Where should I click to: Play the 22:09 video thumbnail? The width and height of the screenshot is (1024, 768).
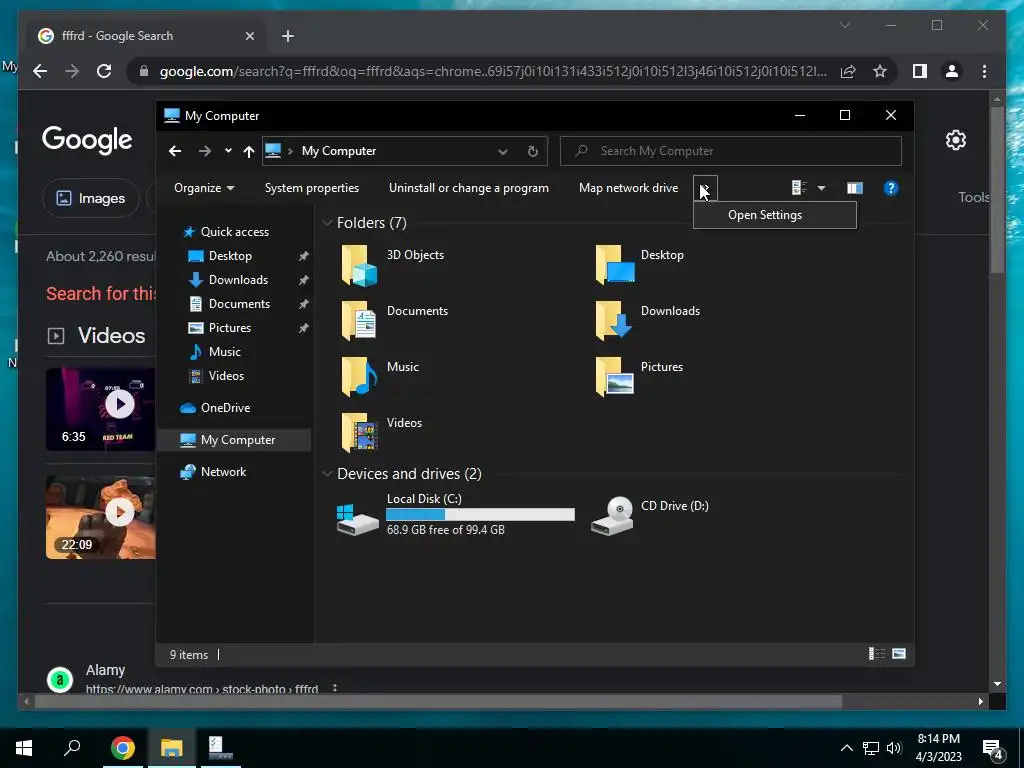(101, 517)
